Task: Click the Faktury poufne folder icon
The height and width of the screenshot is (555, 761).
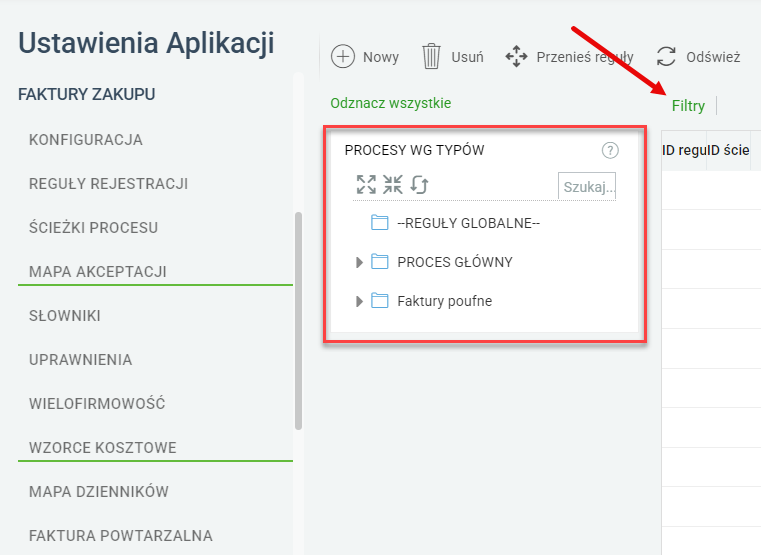Action: pyautogui.click(x=380, y=301)
